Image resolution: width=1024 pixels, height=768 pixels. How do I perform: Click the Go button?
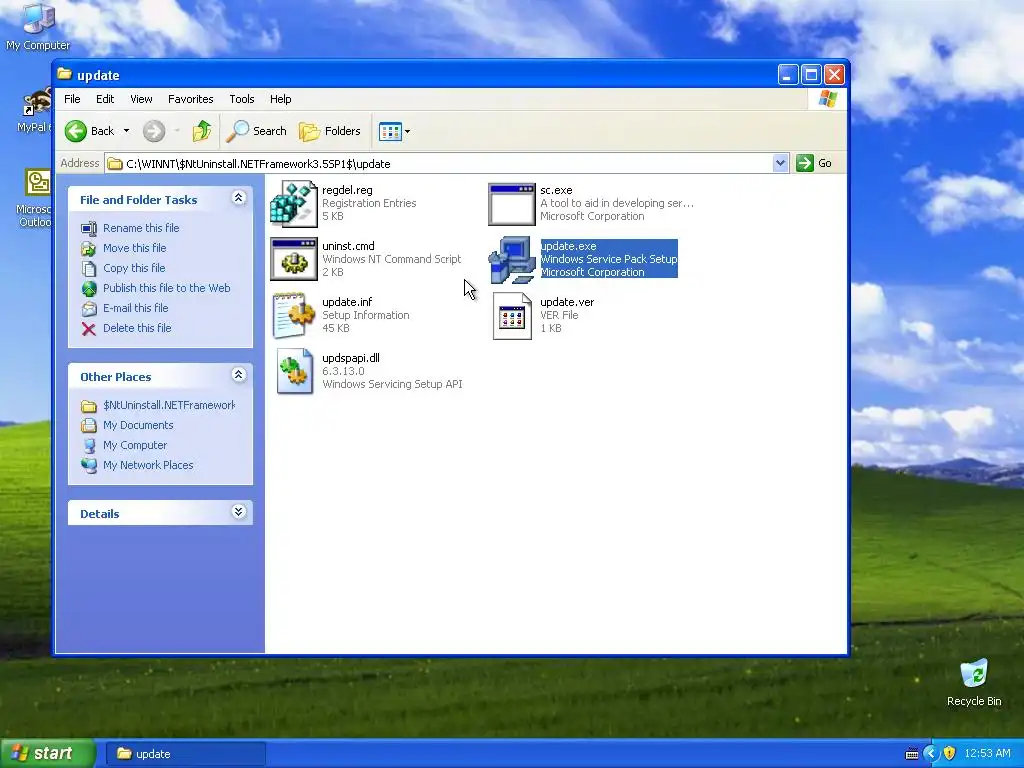pos(814,163)
